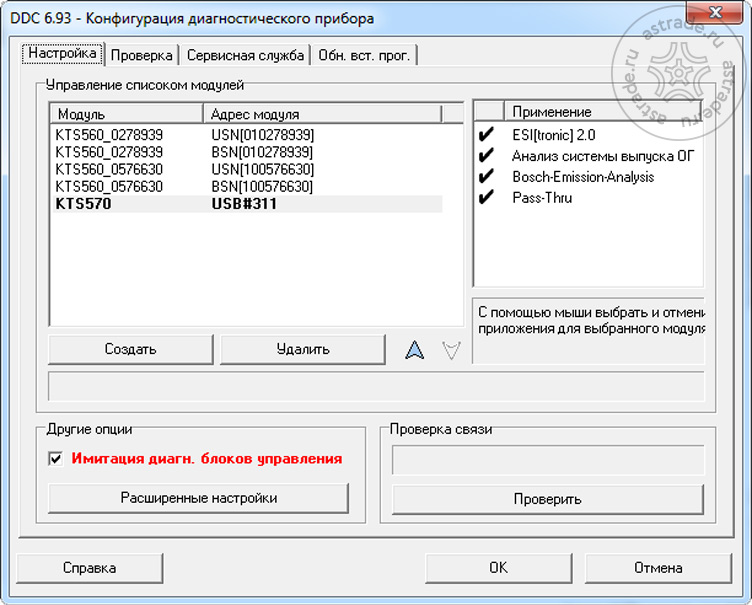Toggle the ESI[tronic] 2.0 checkmark
This screenshot has height=605, width=752.
coord(486,135)
